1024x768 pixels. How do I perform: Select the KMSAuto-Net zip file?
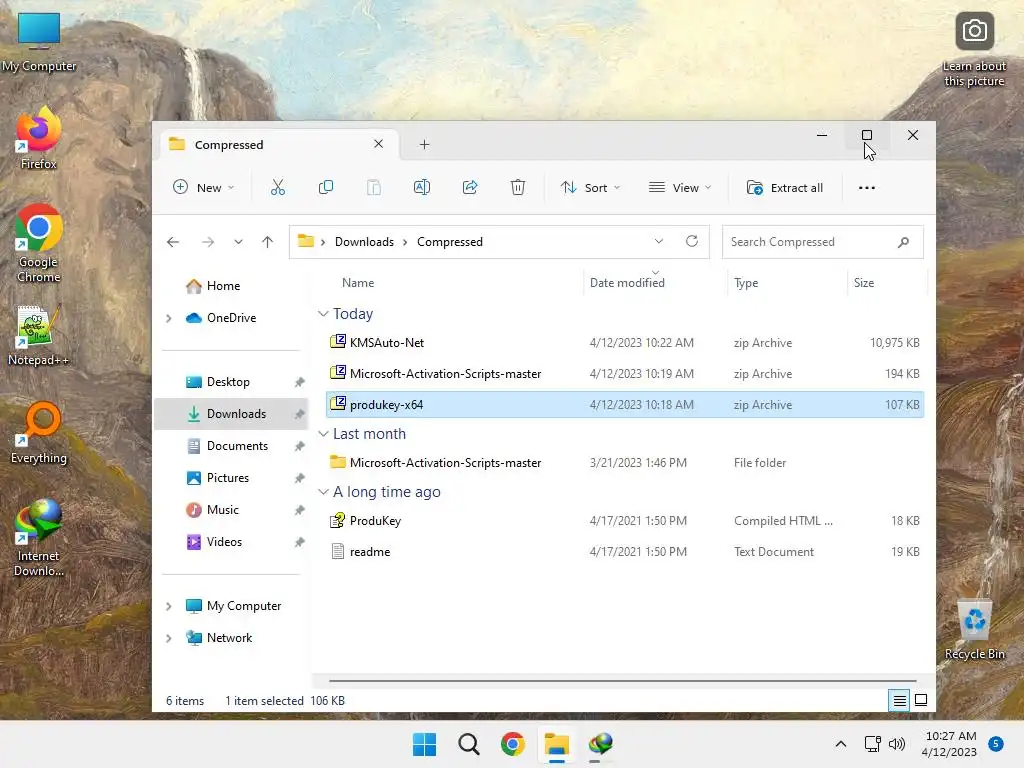click(x=625, y=342)
